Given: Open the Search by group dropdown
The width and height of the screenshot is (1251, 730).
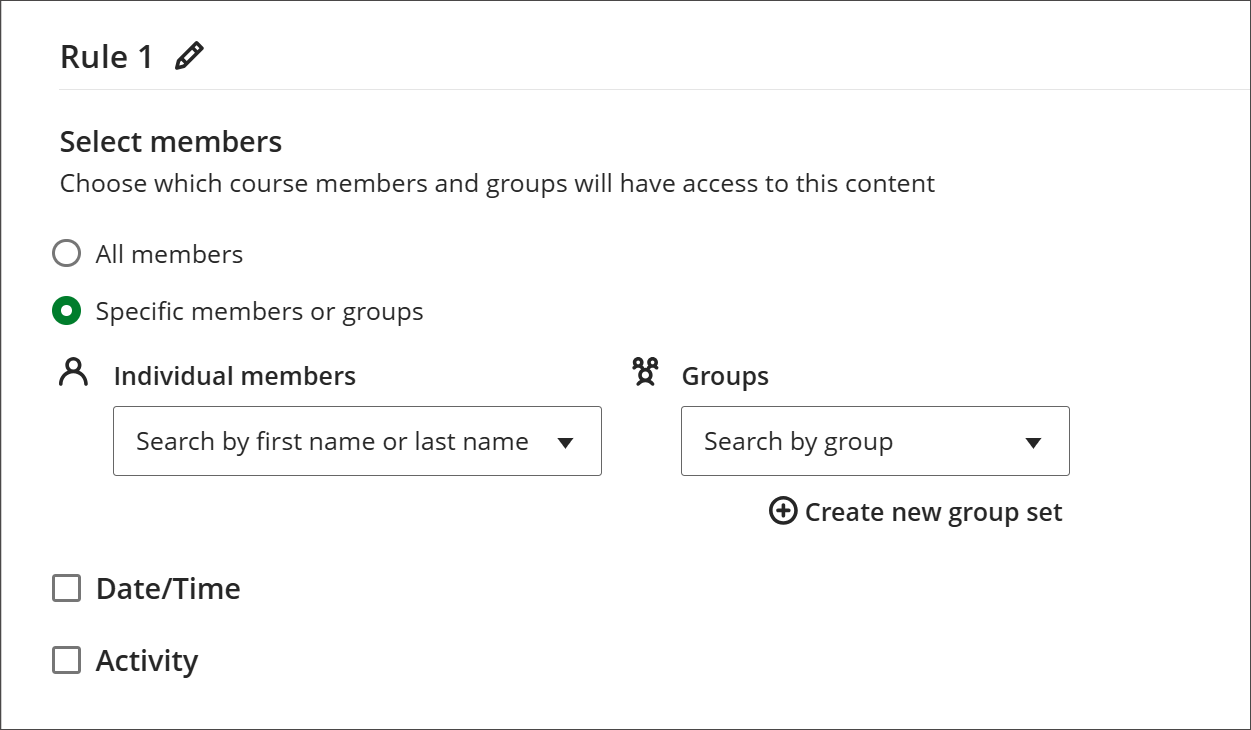Looking at the screenshot, I should [875, 441].
